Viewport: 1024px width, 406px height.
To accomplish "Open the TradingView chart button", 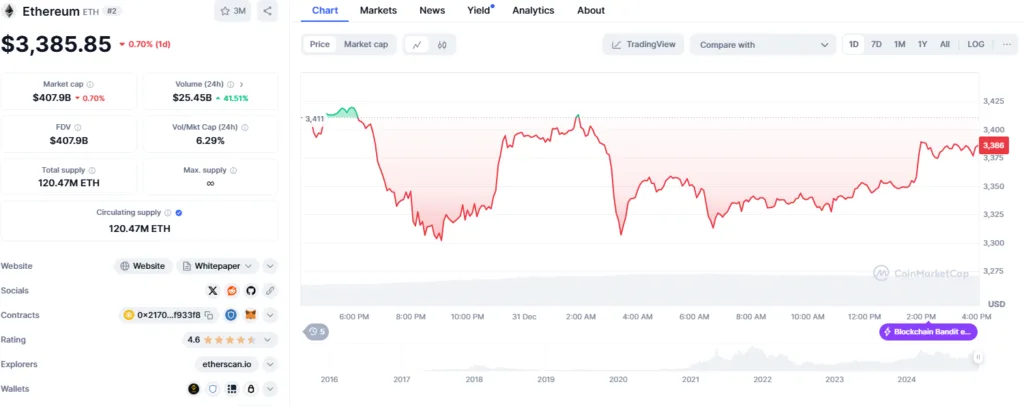I will [x=643, y=44].
